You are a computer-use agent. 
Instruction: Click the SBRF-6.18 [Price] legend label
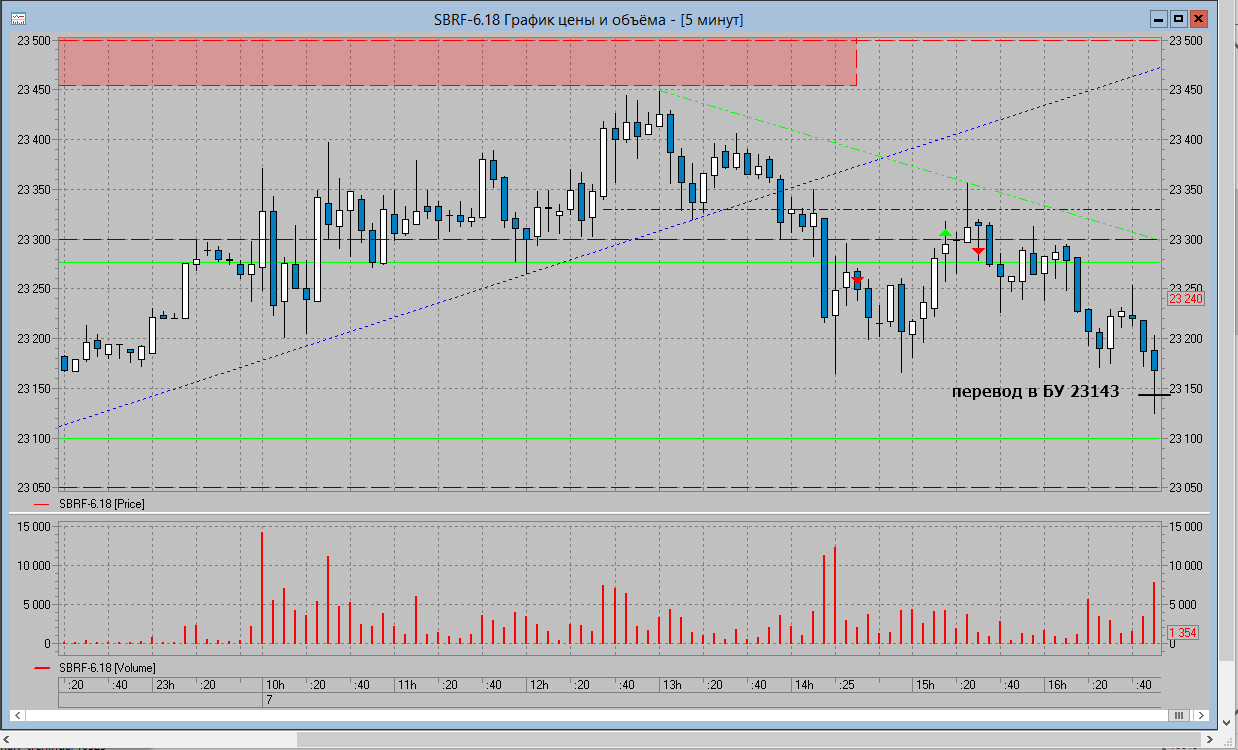[x=101, y=504]
